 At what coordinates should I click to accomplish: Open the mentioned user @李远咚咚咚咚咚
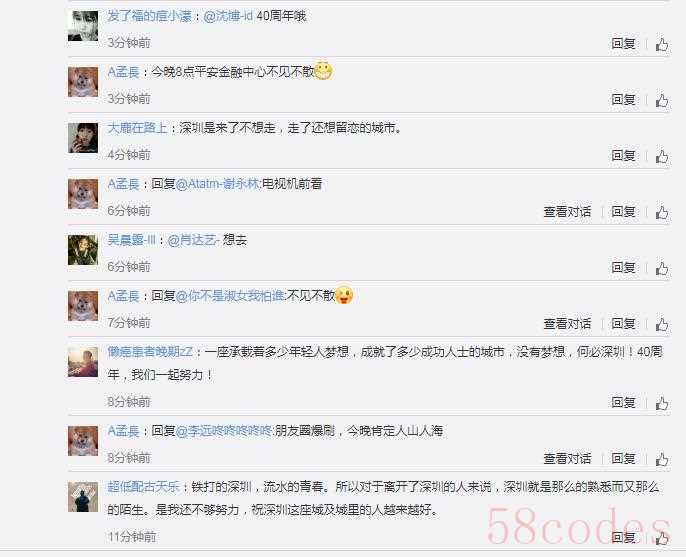click(224, 431)
